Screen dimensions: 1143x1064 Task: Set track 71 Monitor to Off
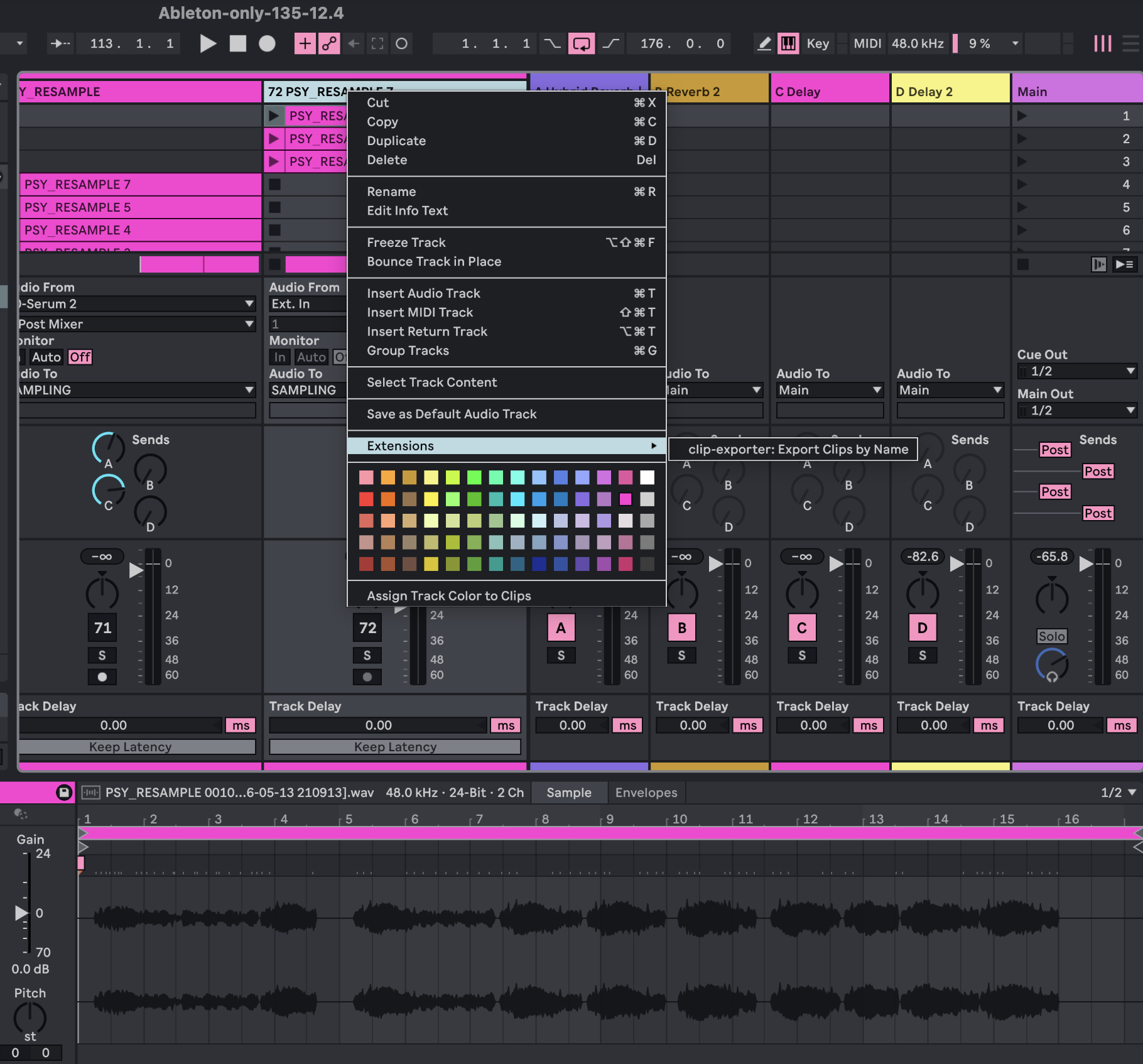pyautogui.click(x=80, y=357)
